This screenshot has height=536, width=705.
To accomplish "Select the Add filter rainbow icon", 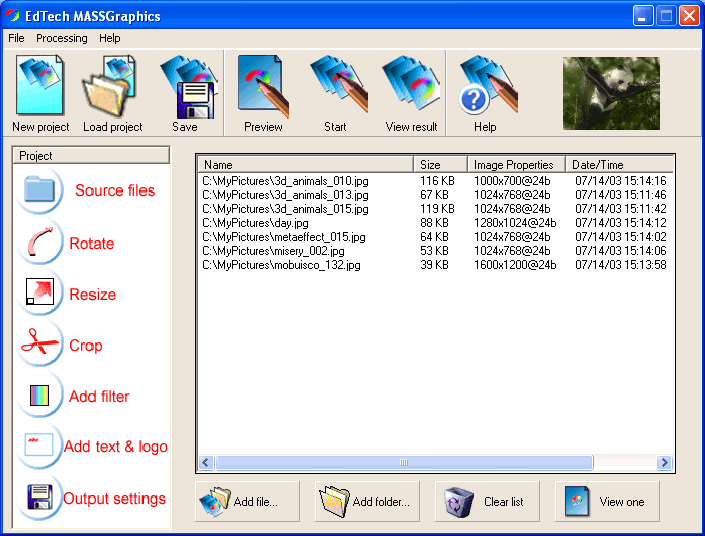I will pyautogui.click(x=40, y=395).
